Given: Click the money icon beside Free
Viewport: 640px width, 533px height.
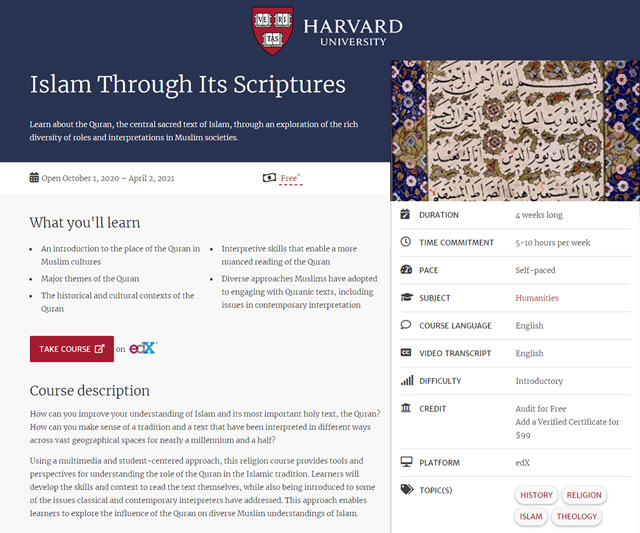Looking at the screenshot, I should 268,178.
